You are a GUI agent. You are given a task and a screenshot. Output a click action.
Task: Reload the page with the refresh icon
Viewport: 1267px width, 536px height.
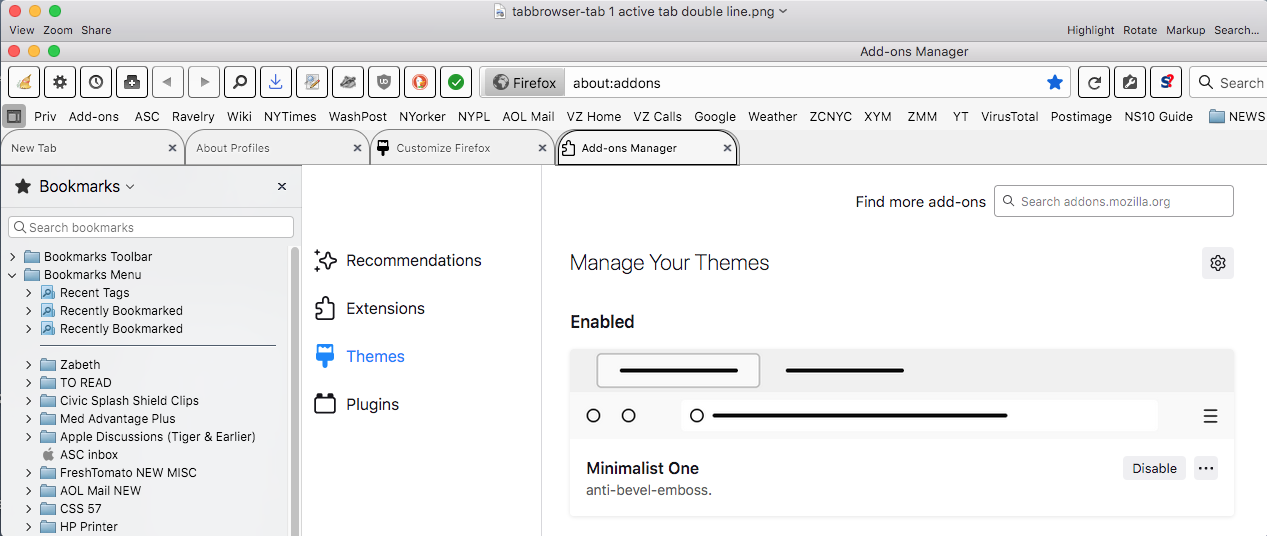1095,82
